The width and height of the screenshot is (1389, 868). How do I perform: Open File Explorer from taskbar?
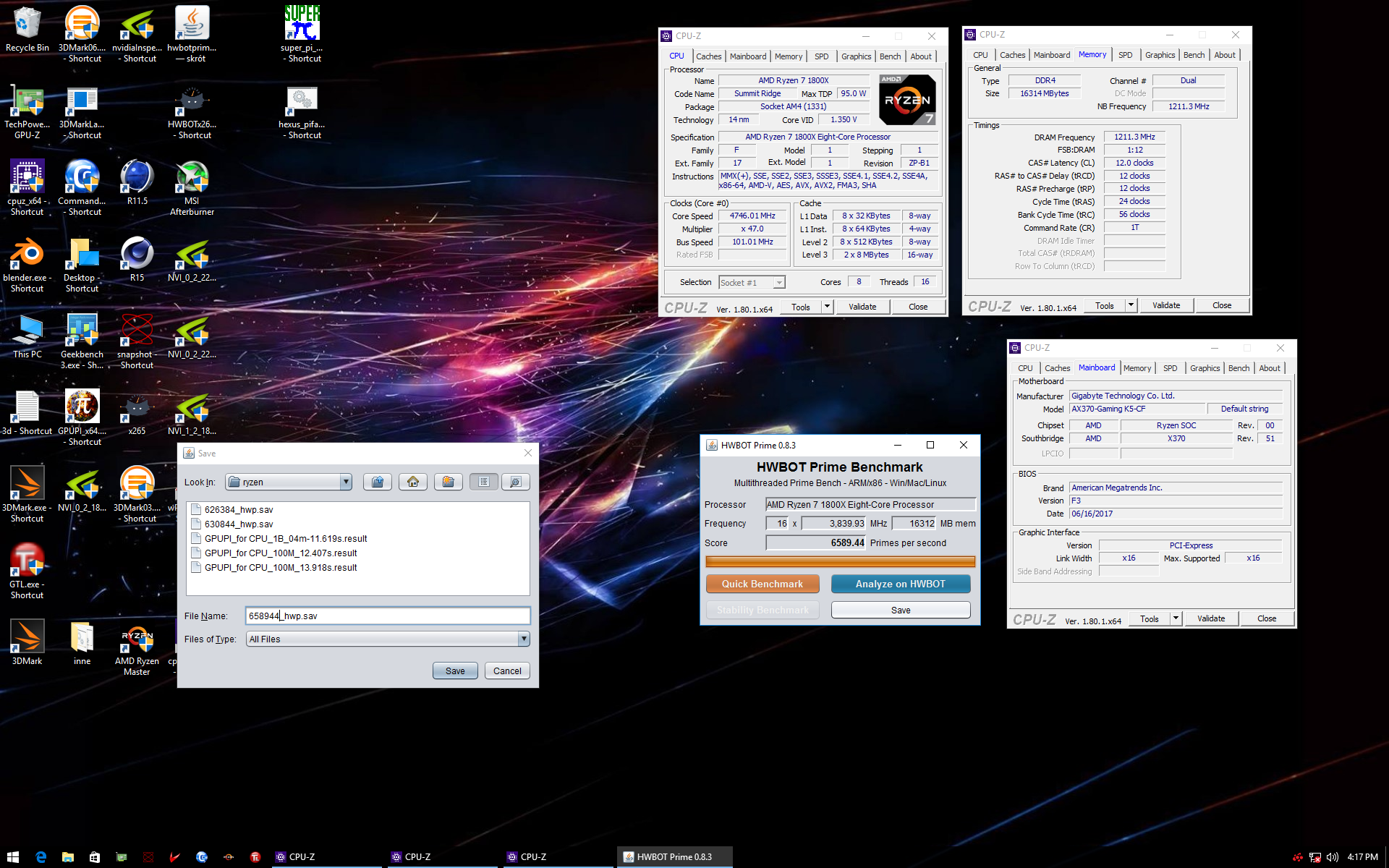[x=67, y=856]
